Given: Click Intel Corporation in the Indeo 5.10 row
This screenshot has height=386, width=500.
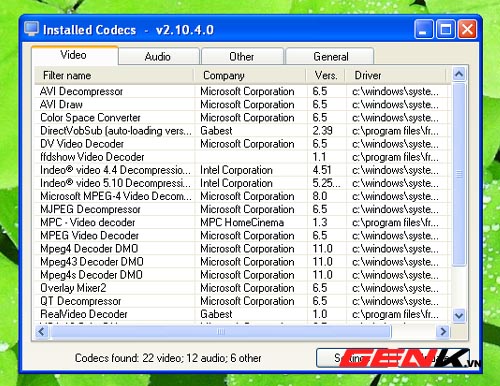Looking at the screenshot, I should [x=236, y=183].
